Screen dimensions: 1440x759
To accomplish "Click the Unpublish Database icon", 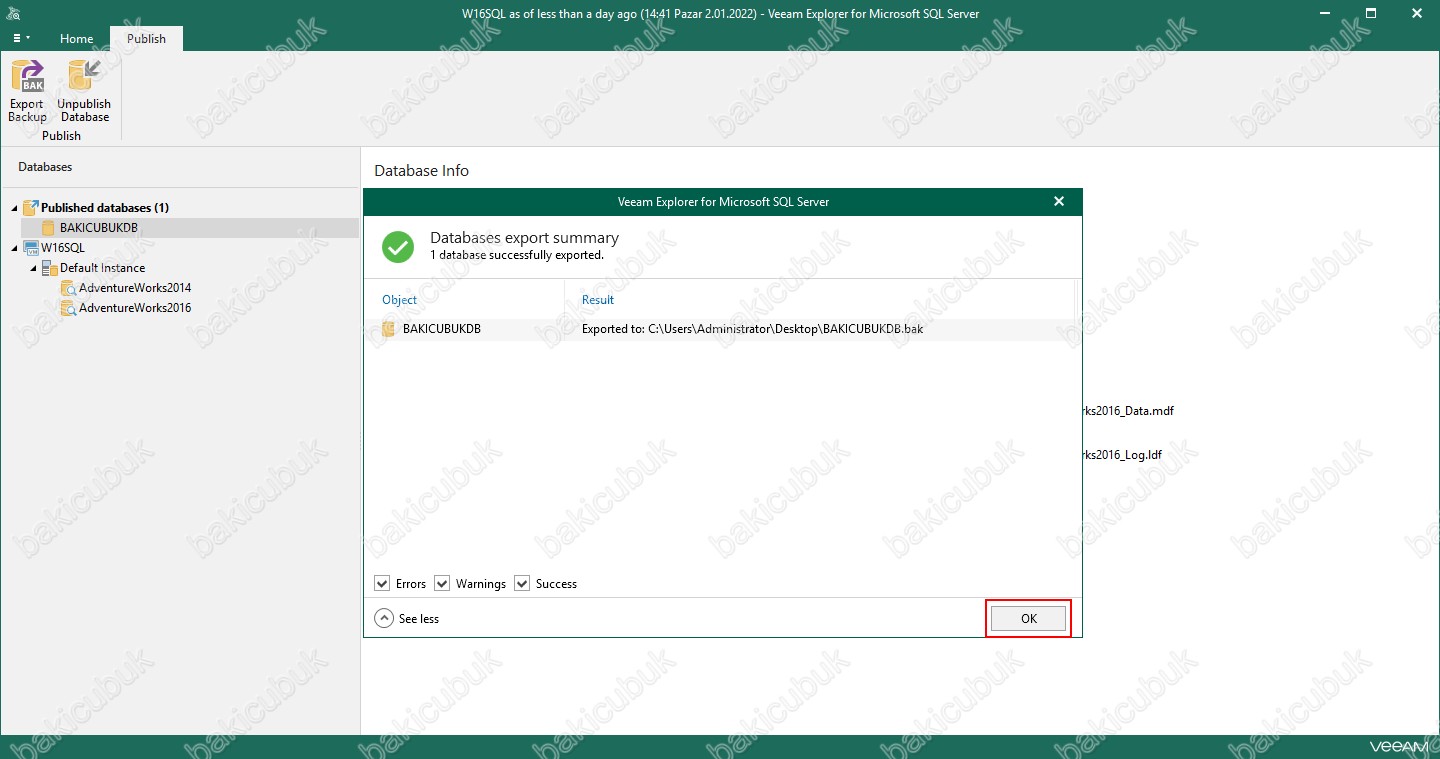I will (84, 77).
